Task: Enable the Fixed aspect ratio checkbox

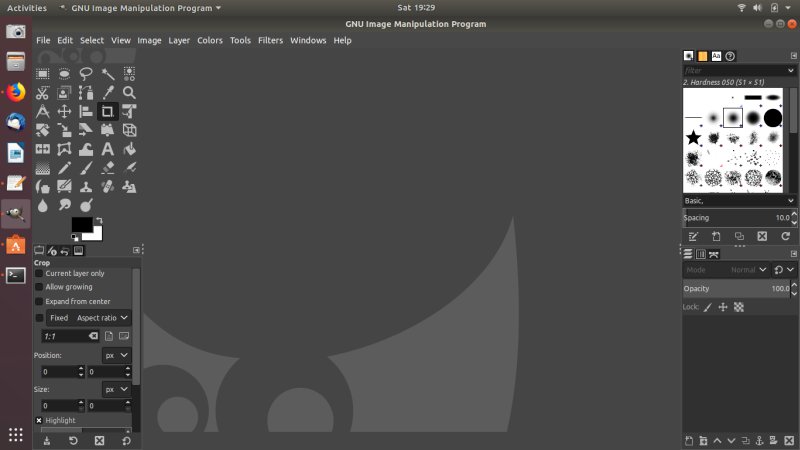Action: pyautogui.click(x=39, y=318)
